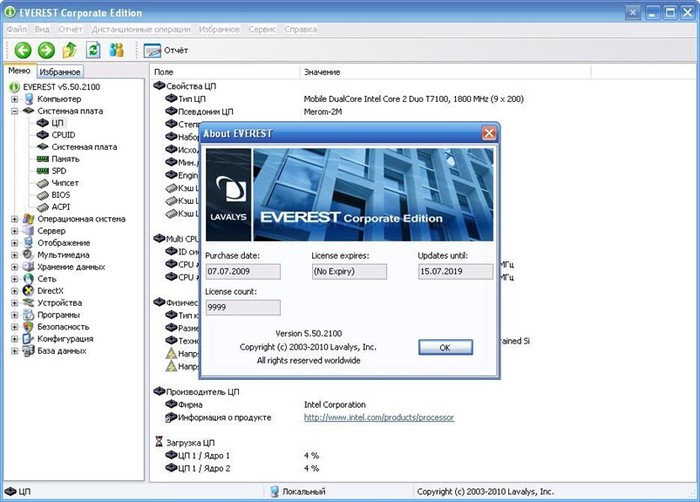The image size is (700, 502).
Task: Select the Тип ЦП row
Action: click(344, 99)
